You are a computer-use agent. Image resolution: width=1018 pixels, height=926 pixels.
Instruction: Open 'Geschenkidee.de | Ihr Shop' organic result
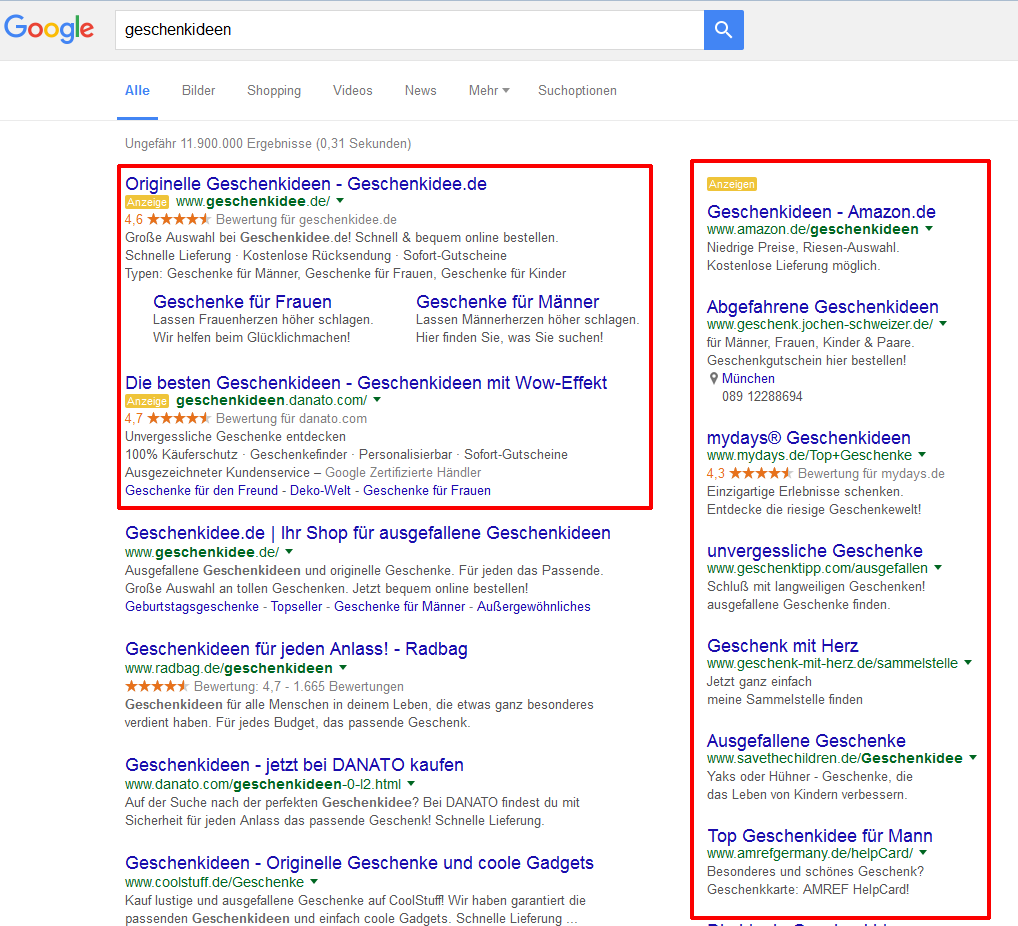(x=368, y=533)
